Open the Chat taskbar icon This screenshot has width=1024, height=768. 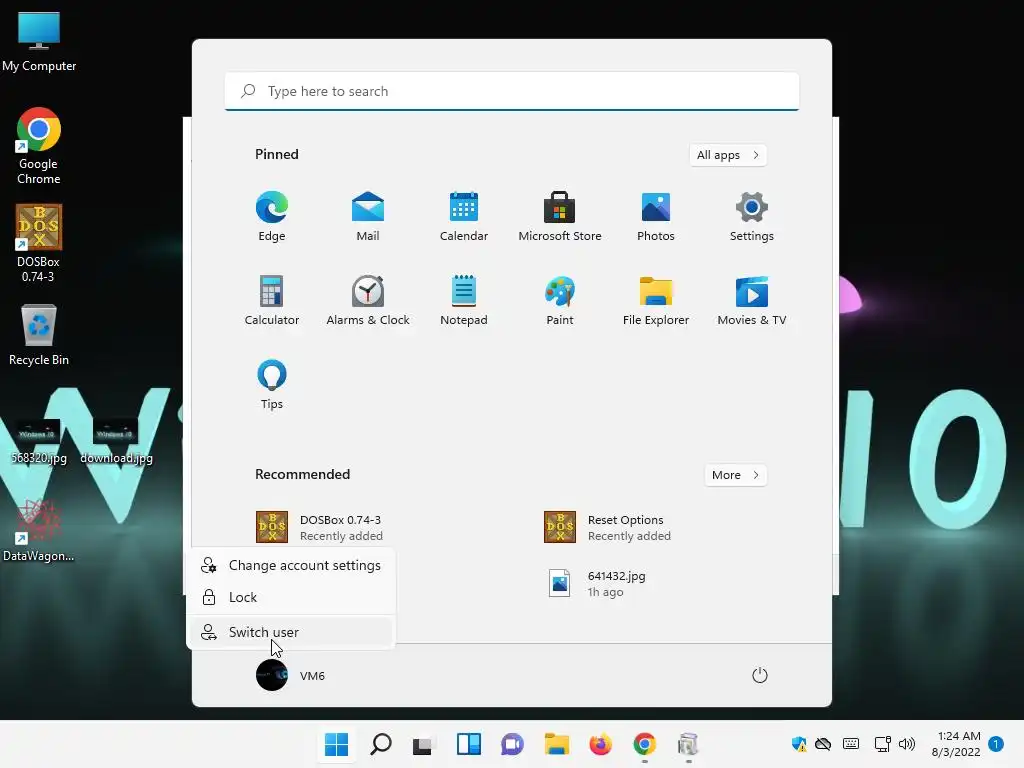tap(512, 744)
